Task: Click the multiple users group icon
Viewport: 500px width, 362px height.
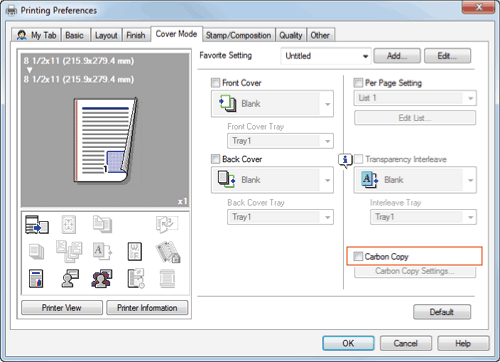Action: click(x=102, y=279)
